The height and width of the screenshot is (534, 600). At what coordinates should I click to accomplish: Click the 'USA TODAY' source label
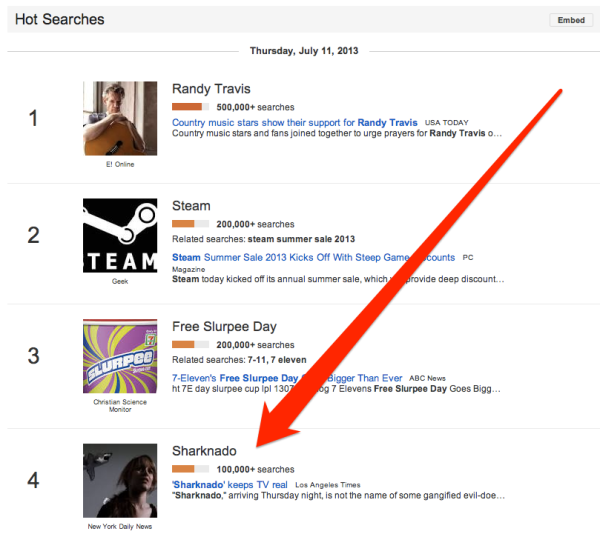pyautogui.click(x=447, y=123)
